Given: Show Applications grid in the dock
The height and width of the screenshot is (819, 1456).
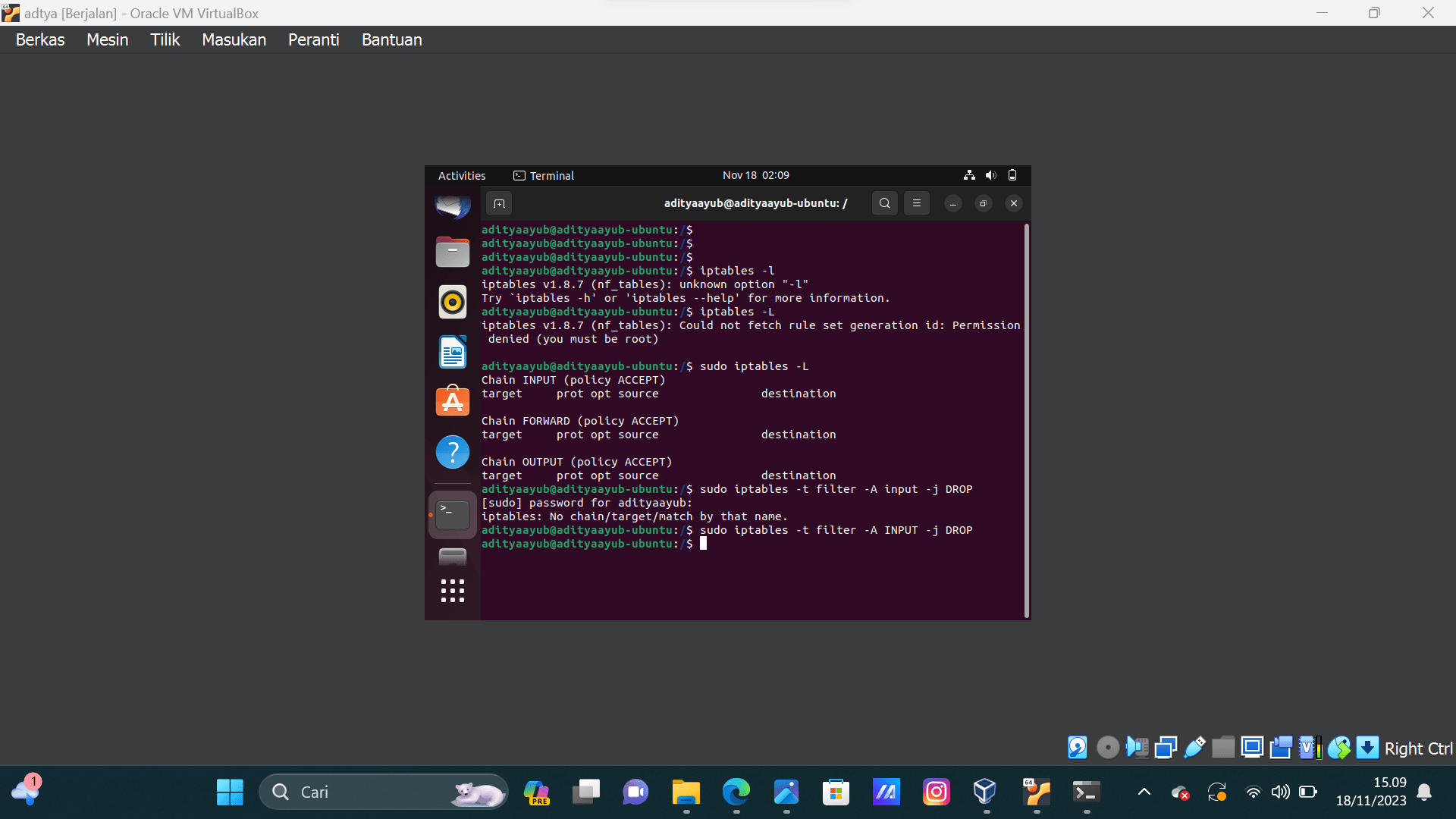Looking at the screenshot, I should (453, 591).
